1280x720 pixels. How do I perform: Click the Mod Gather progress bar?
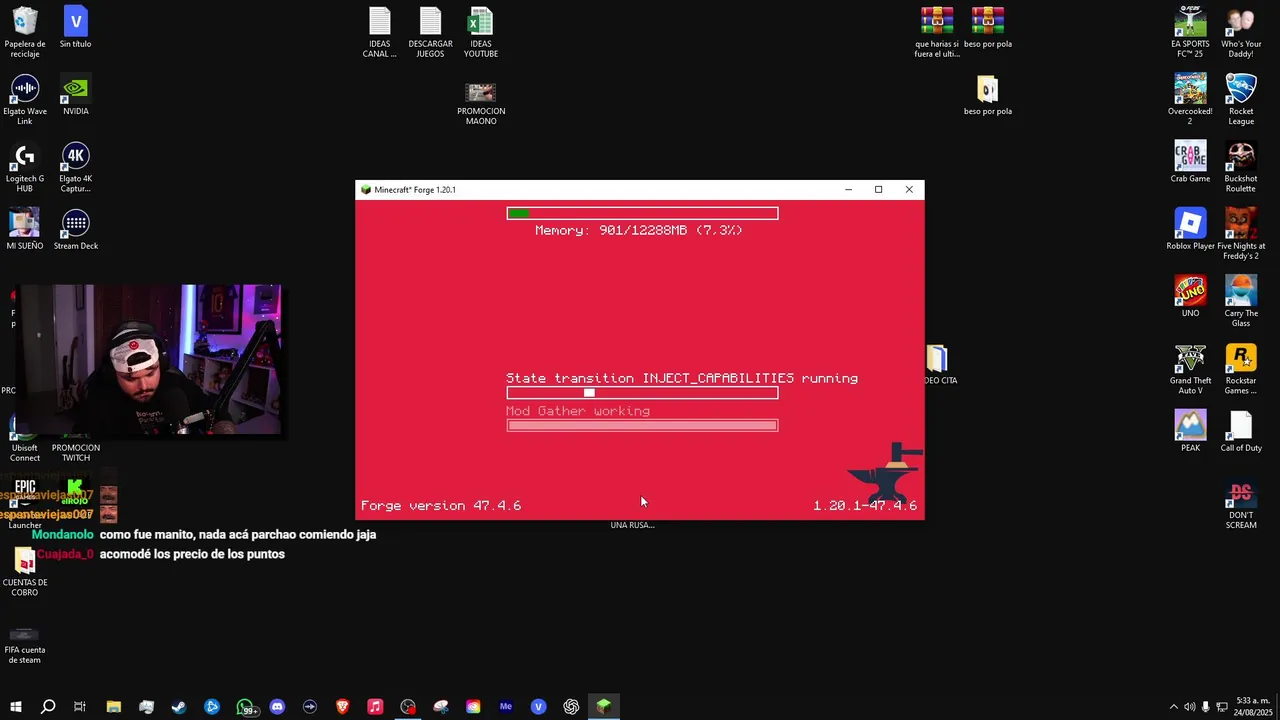click(x=642, y=425)
